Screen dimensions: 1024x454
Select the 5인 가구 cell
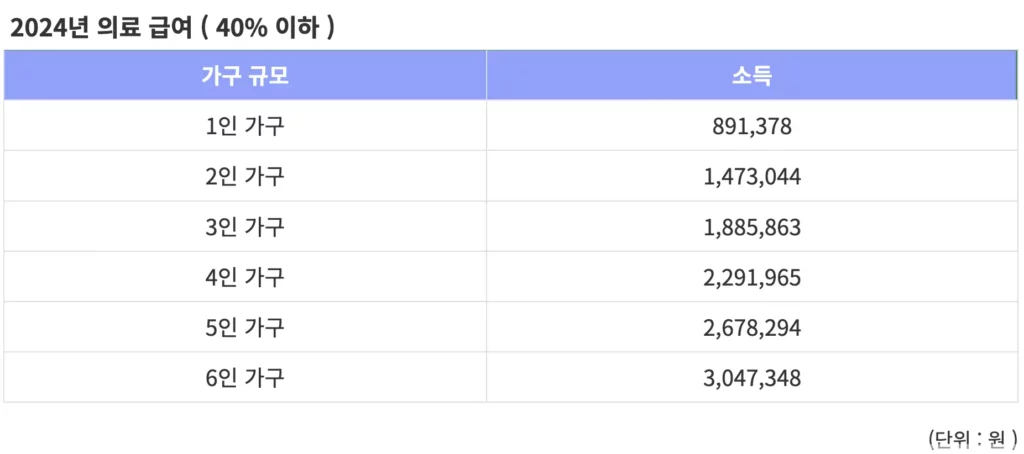point(245,327)
